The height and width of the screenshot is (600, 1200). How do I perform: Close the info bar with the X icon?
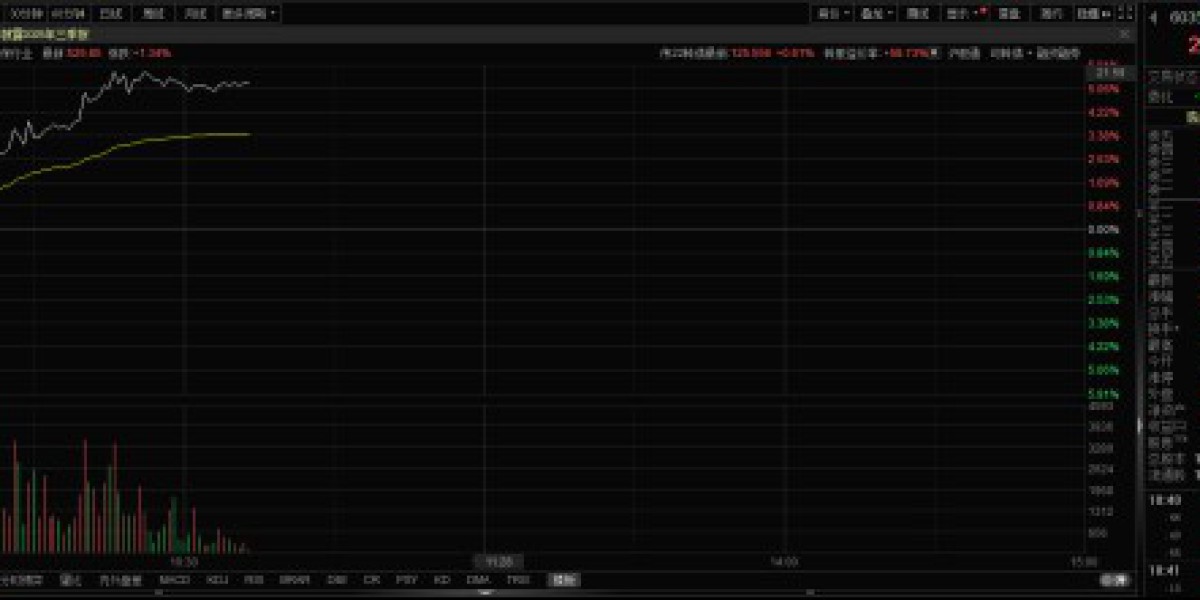1126,33
